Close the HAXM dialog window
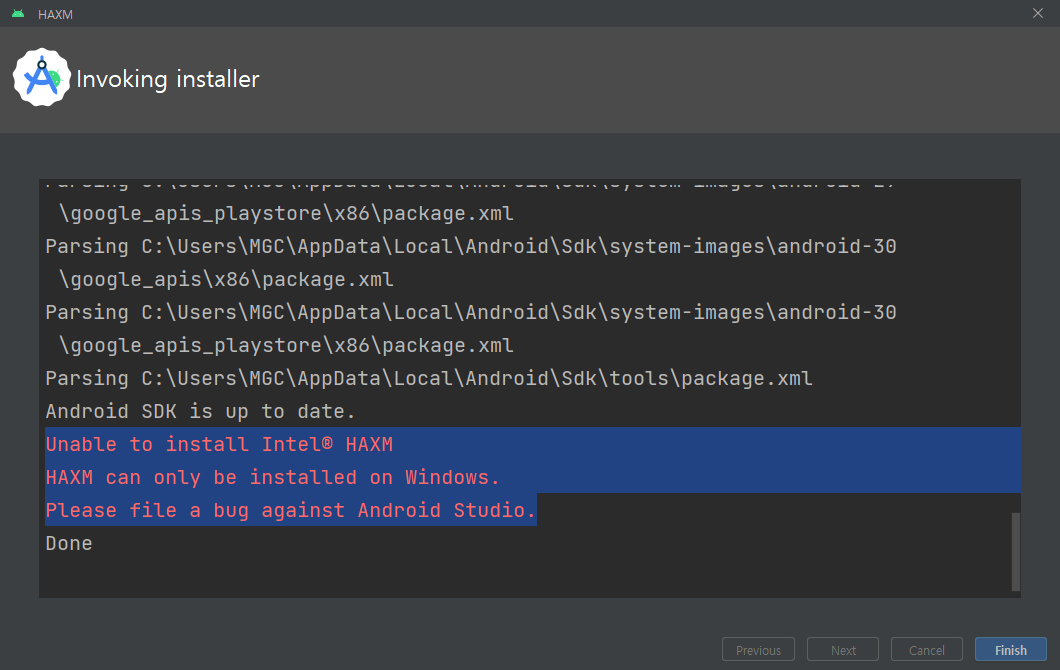Screen dimensions: 1060x670 coord(1038,14)
